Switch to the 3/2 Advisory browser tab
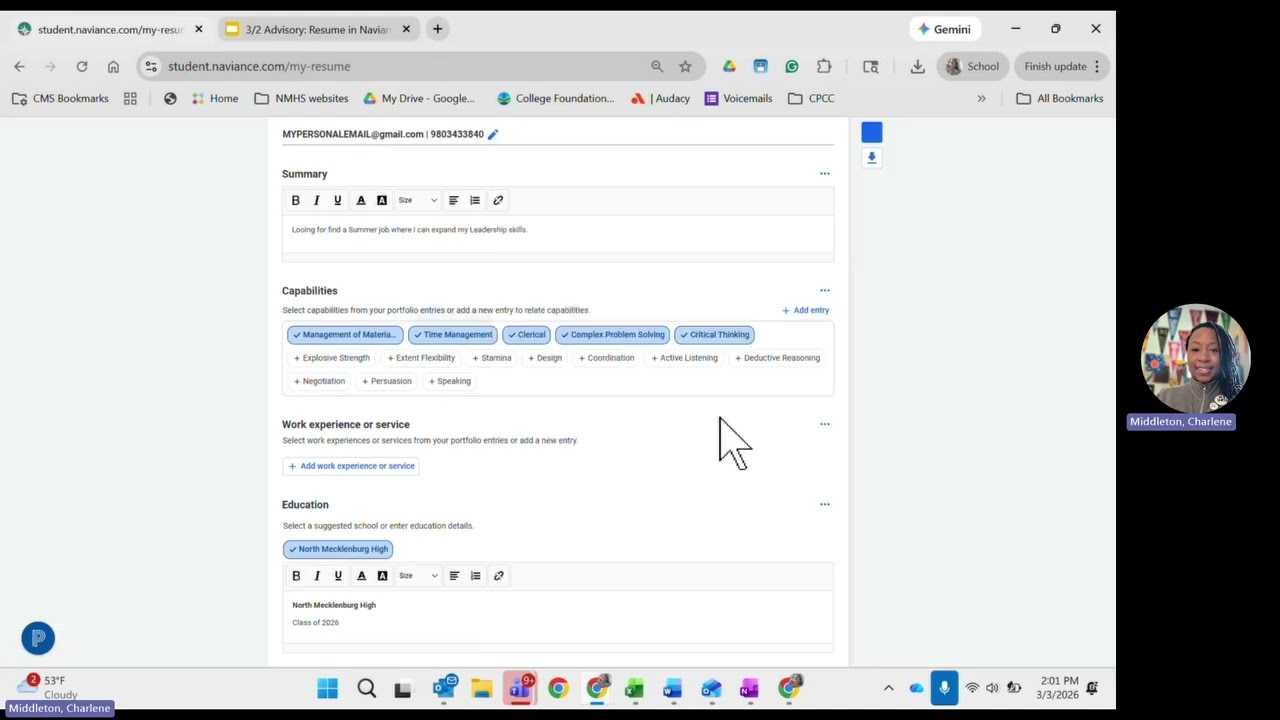The height and width of the screenshot is (720, 1280). click(x=316, y=29)
